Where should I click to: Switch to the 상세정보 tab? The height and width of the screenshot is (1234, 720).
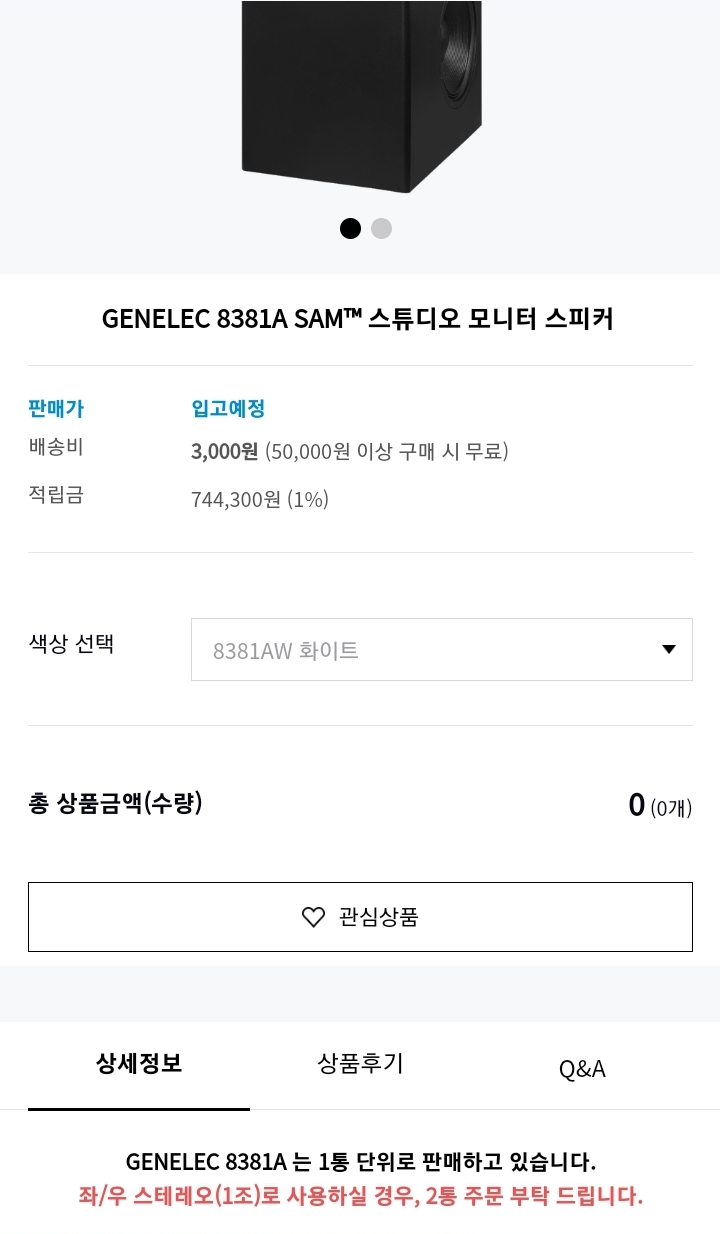coord(139,1063)
